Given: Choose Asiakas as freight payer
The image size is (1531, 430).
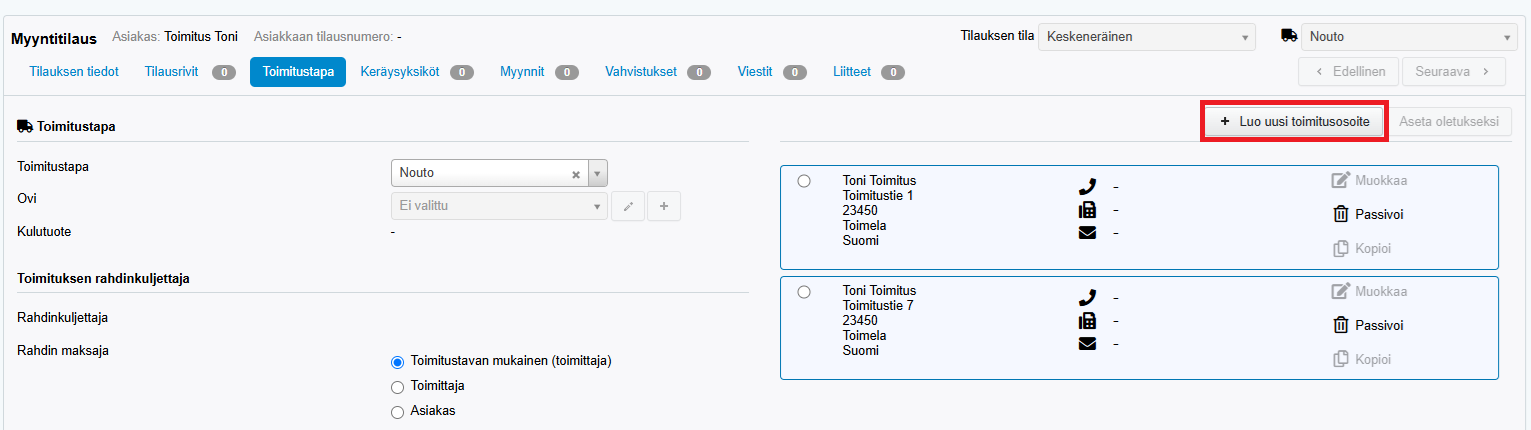Looking at the screenshot, I should (398, 411).
